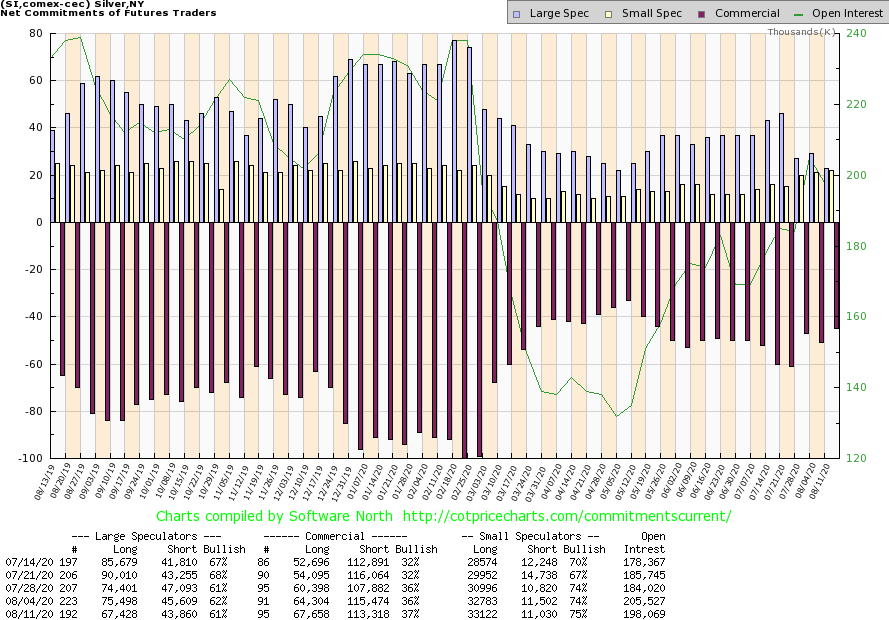Click the Thousands(K) axis unit label
This screenshot has height=620, width=889.
pos(802,32)
